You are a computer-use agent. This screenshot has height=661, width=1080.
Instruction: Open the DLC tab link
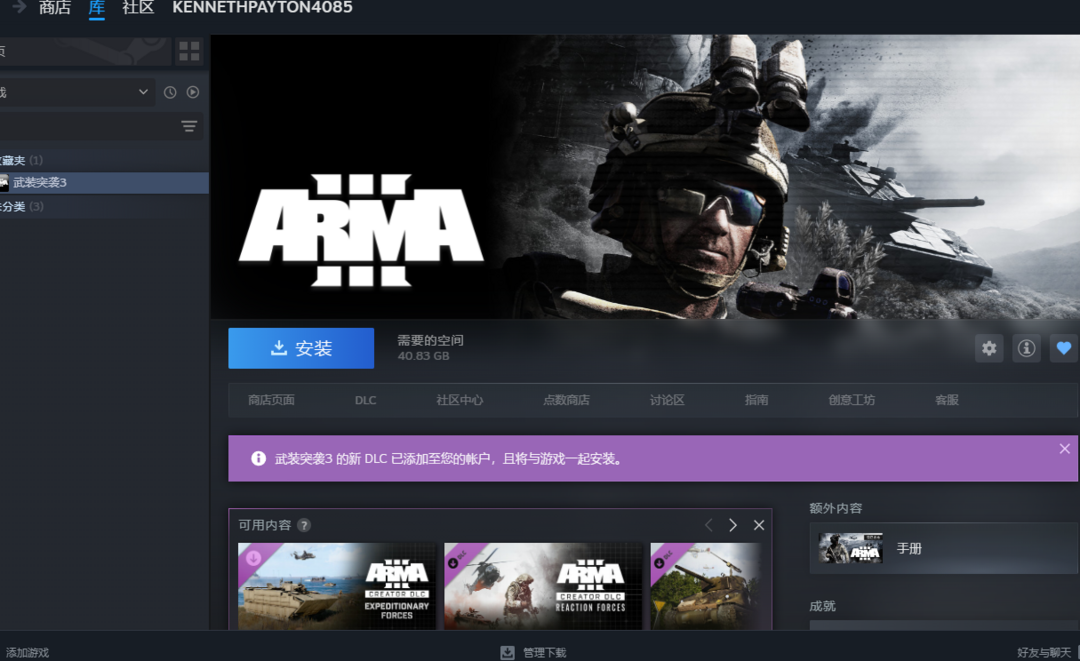click(366, 400)
